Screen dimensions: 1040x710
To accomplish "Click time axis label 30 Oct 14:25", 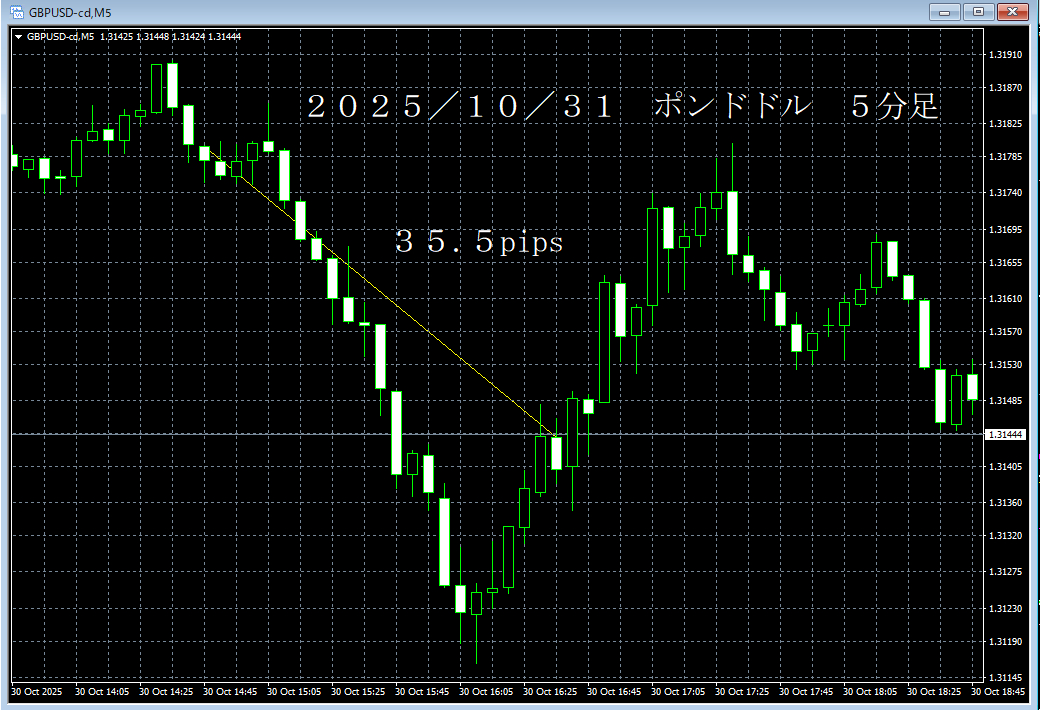I will 166,692.
